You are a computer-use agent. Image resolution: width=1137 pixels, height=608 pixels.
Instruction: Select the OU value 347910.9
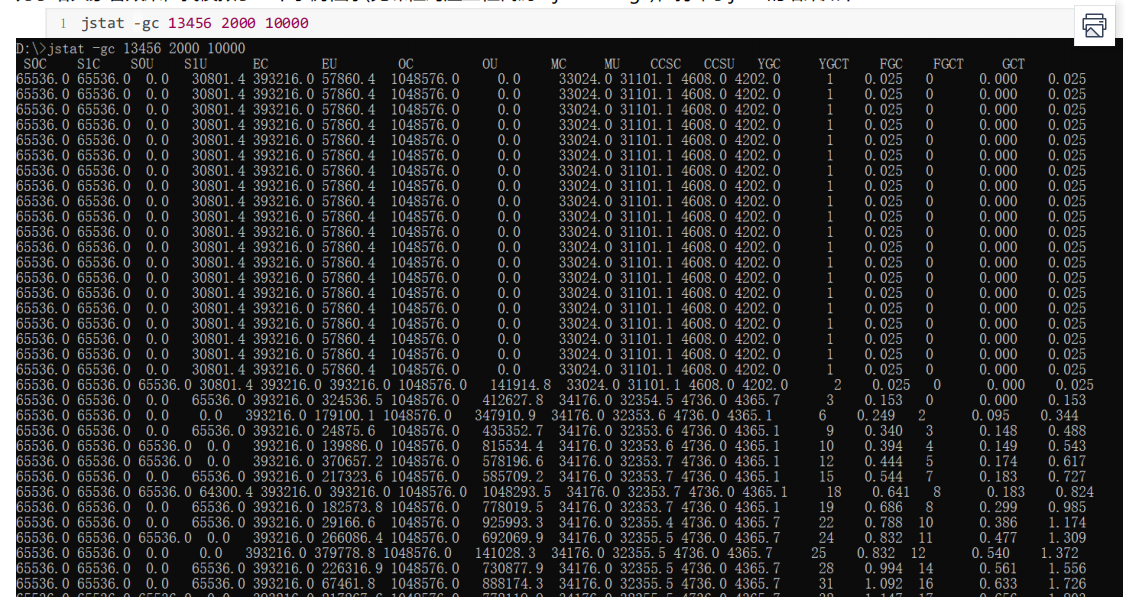[505, 416]
